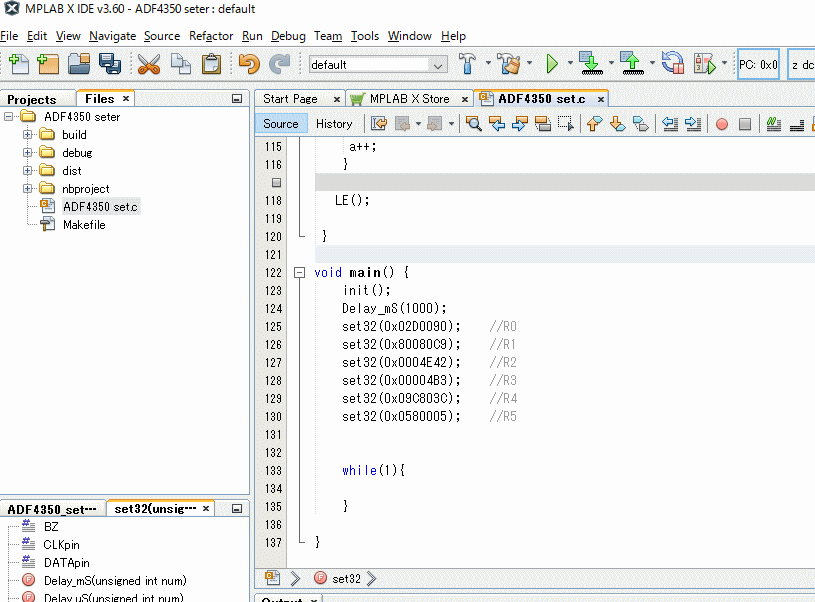Viewport: 815px width, 602px height.
Task: Find next occurrence in the editor
Action: [520, 124]
